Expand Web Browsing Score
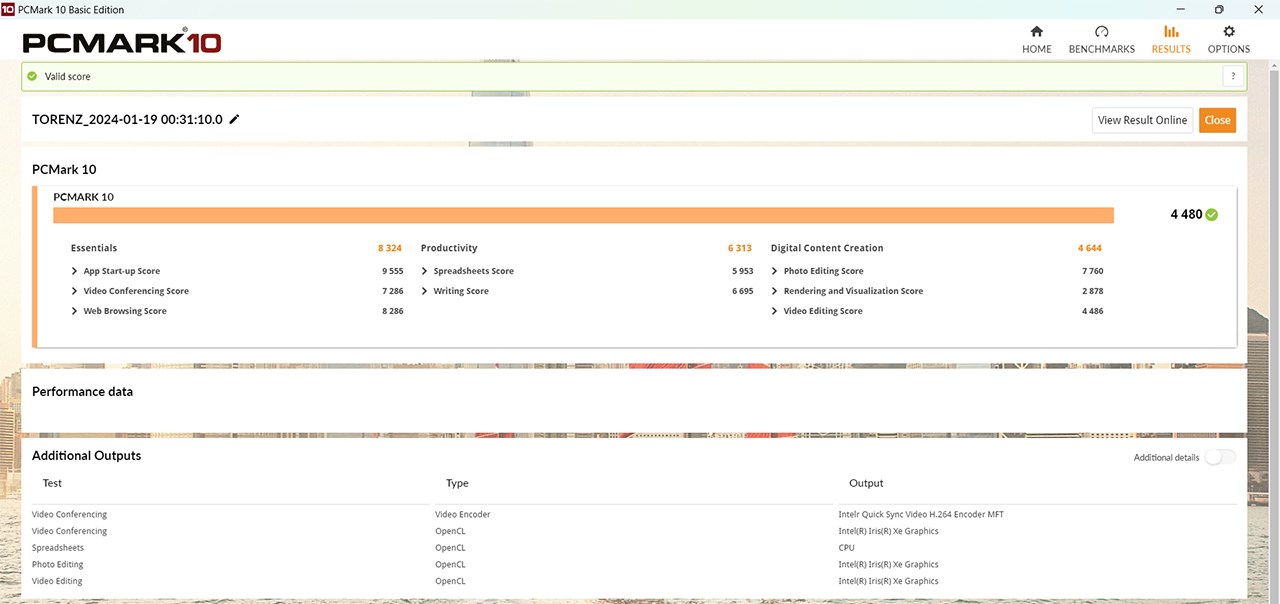 [x=74, y=311]
